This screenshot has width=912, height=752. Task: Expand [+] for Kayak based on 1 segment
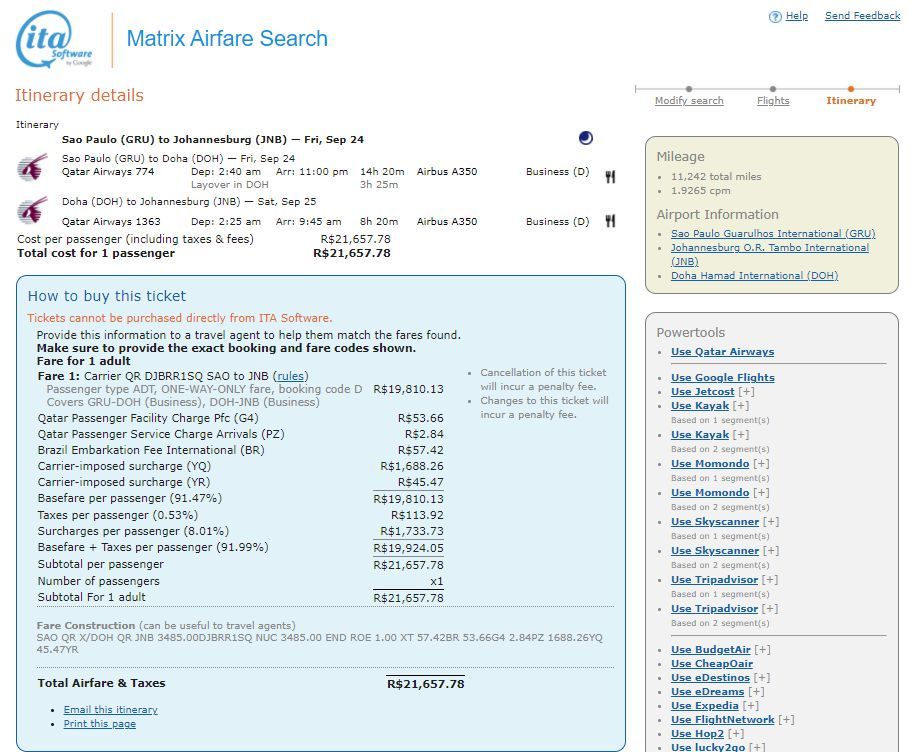pyautogui.click(x=741, y=405)
